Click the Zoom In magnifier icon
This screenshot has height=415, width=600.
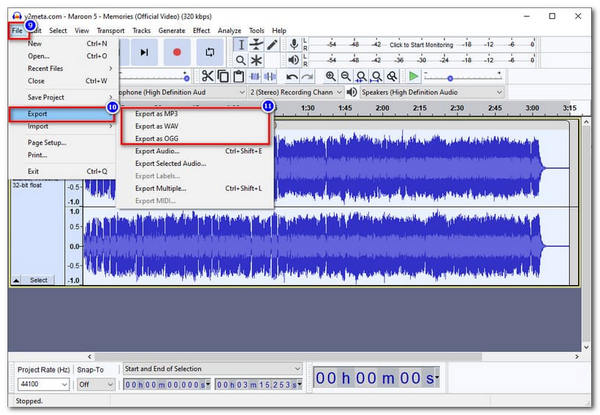click(330, 76)
